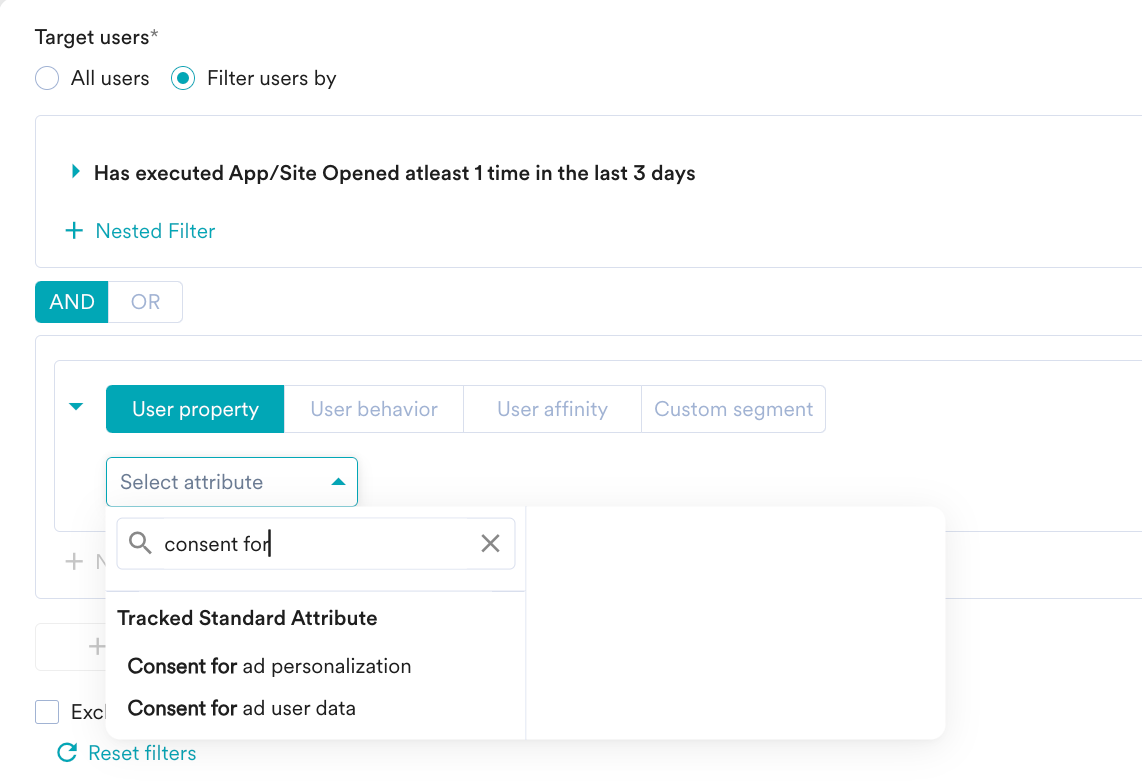Open the User behavior tab
1142x784 pixels.
(374, 409)
